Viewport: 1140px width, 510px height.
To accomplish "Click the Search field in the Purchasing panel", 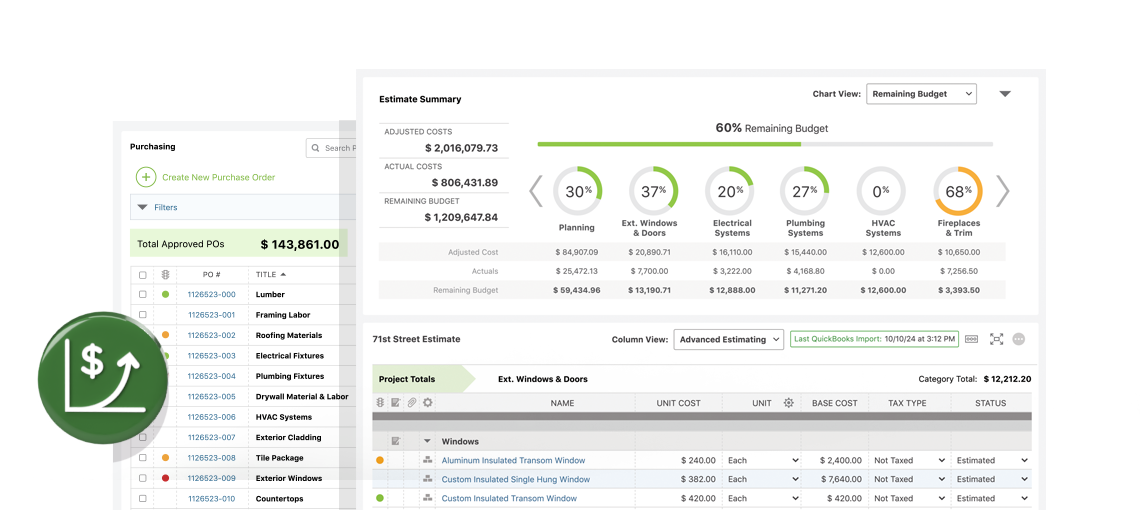I will coord(332,148).
